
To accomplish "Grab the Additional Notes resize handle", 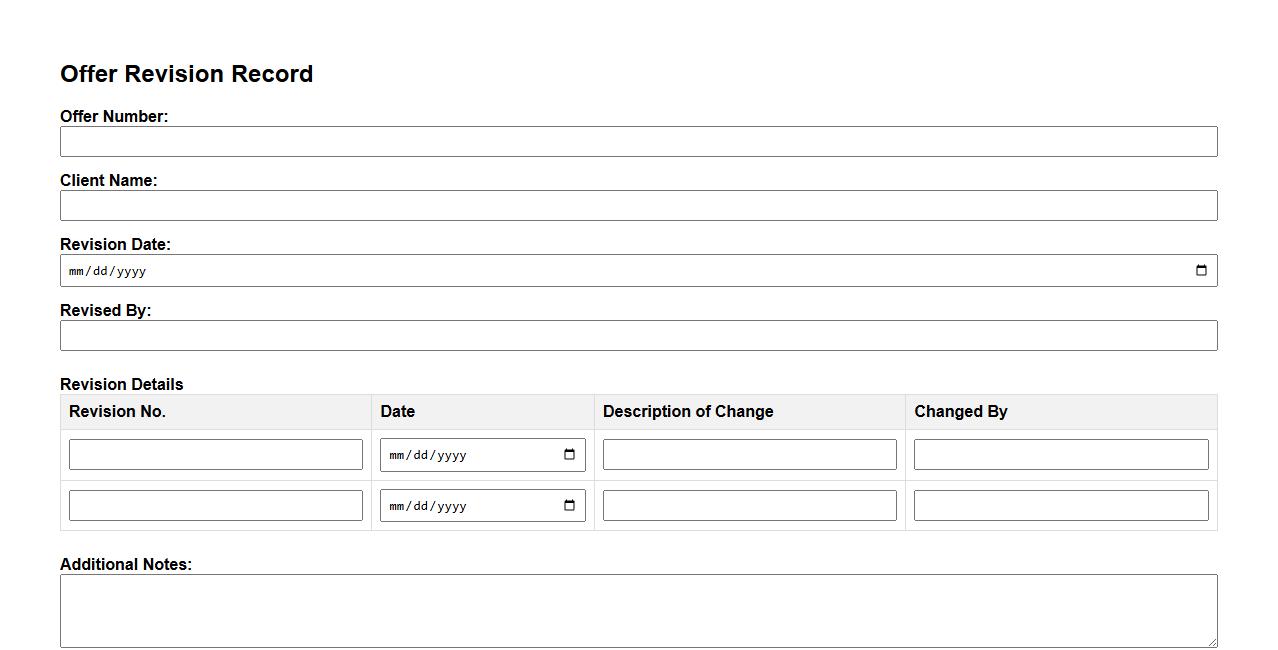I will [1212, 642].
